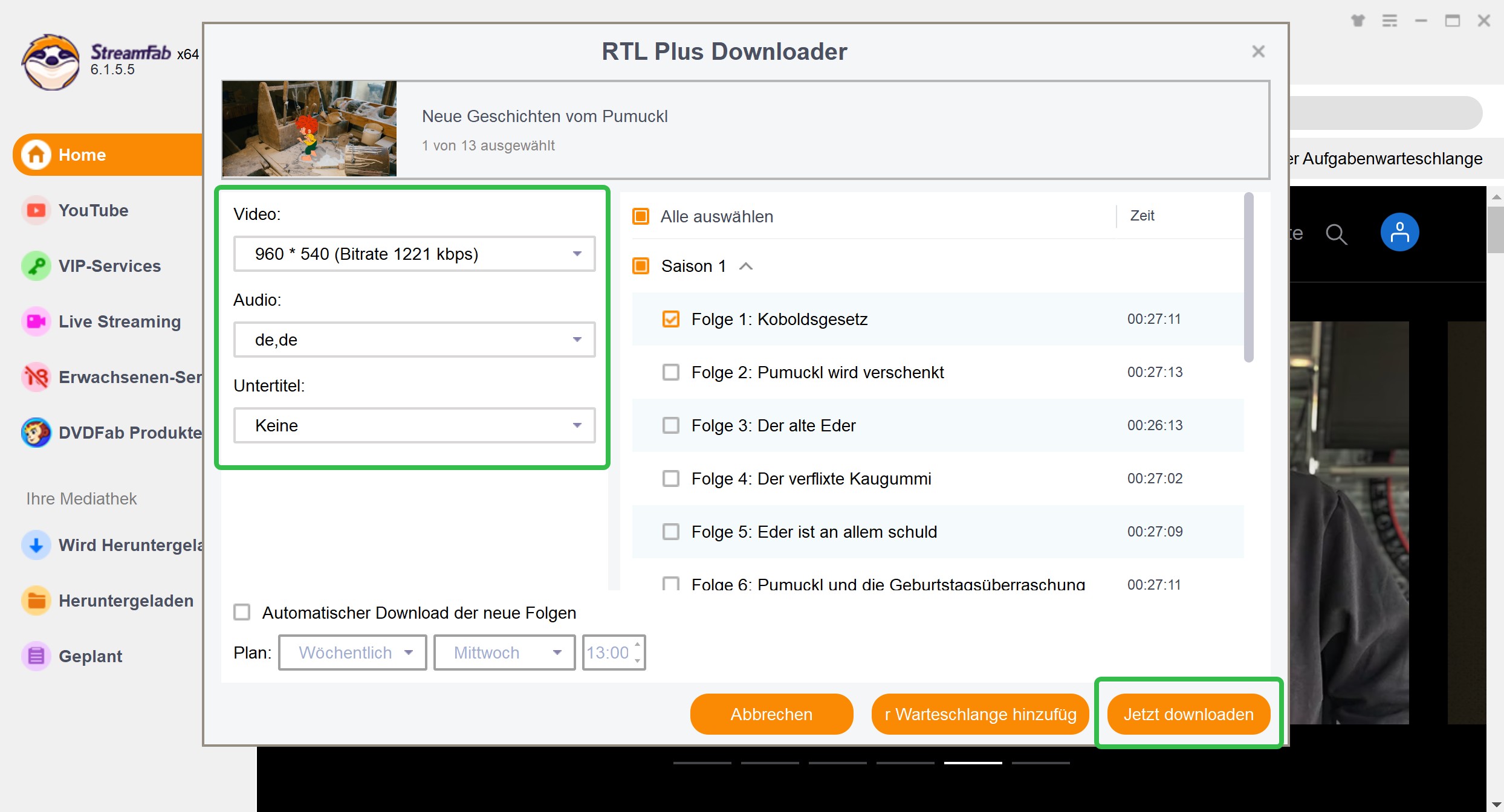Screen dimensions: 1504x812
Task: Click Jetzt downloaden button
Action: [x=1188, y=714]
